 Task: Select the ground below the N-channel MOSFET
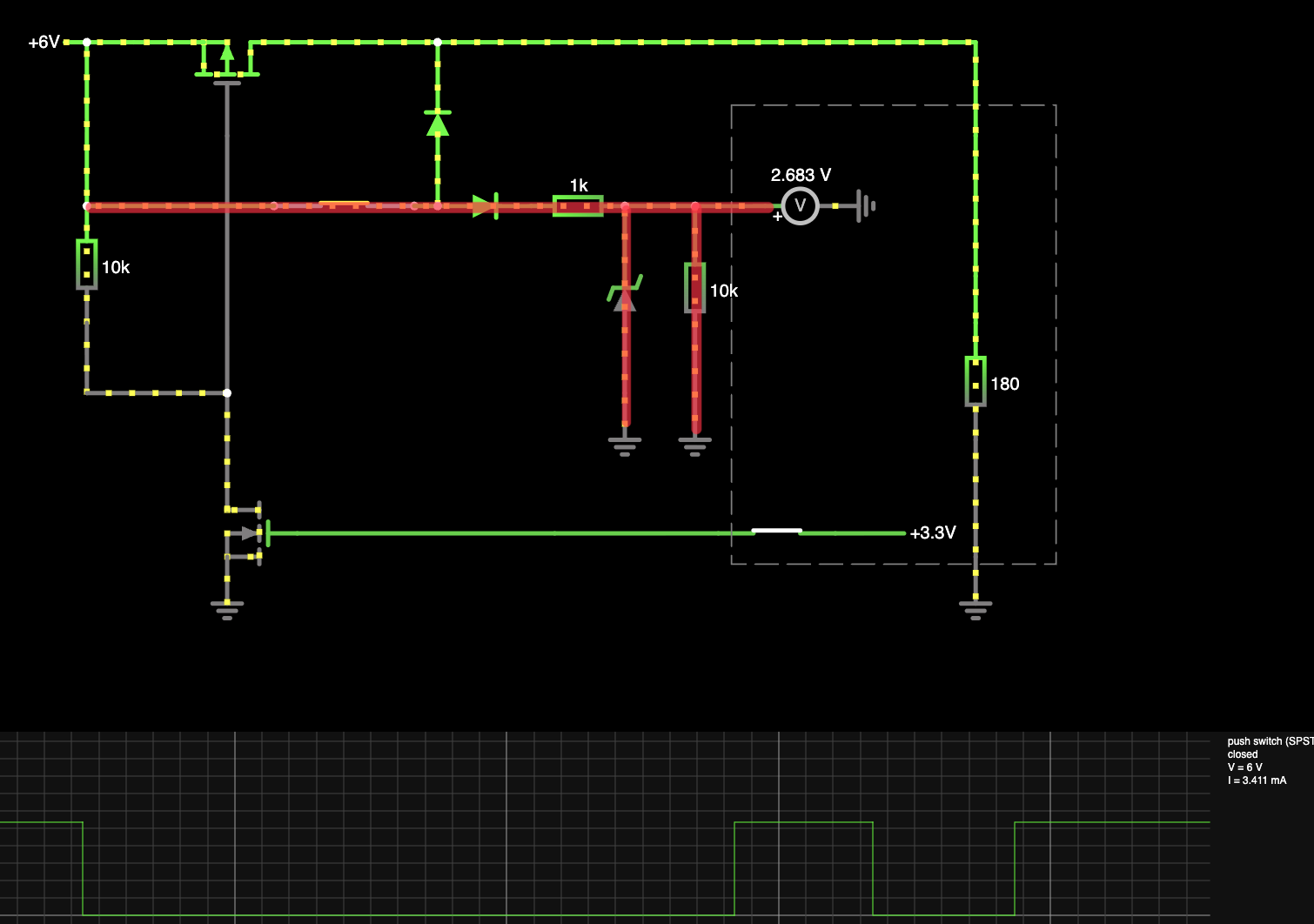[x=227, y=607]
